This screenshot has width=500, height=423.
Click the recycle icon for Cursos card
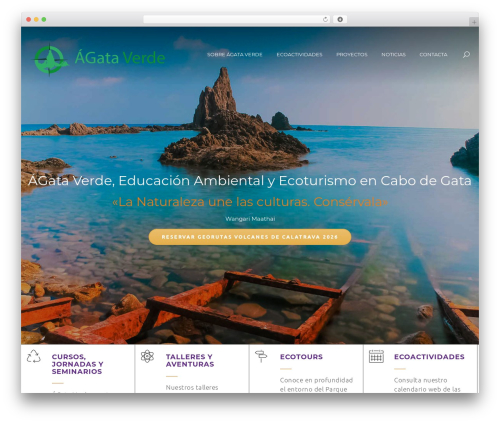pos(34,356)
